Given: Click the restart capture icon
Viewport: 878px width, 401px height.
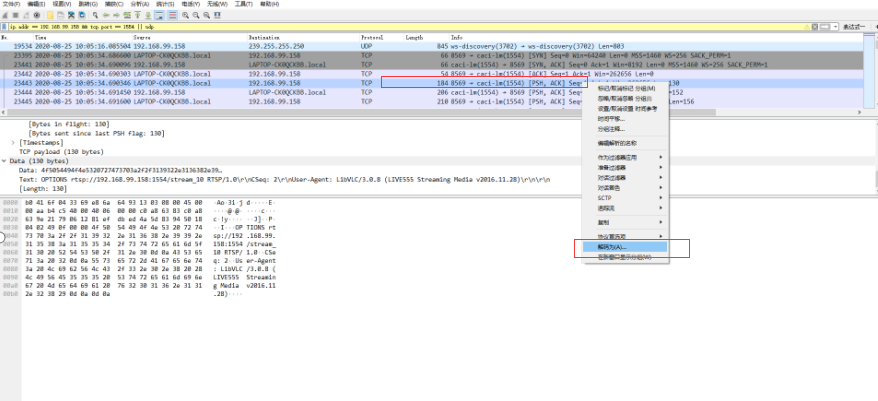Looking at the screenshot, I should (x=26, y=15).
